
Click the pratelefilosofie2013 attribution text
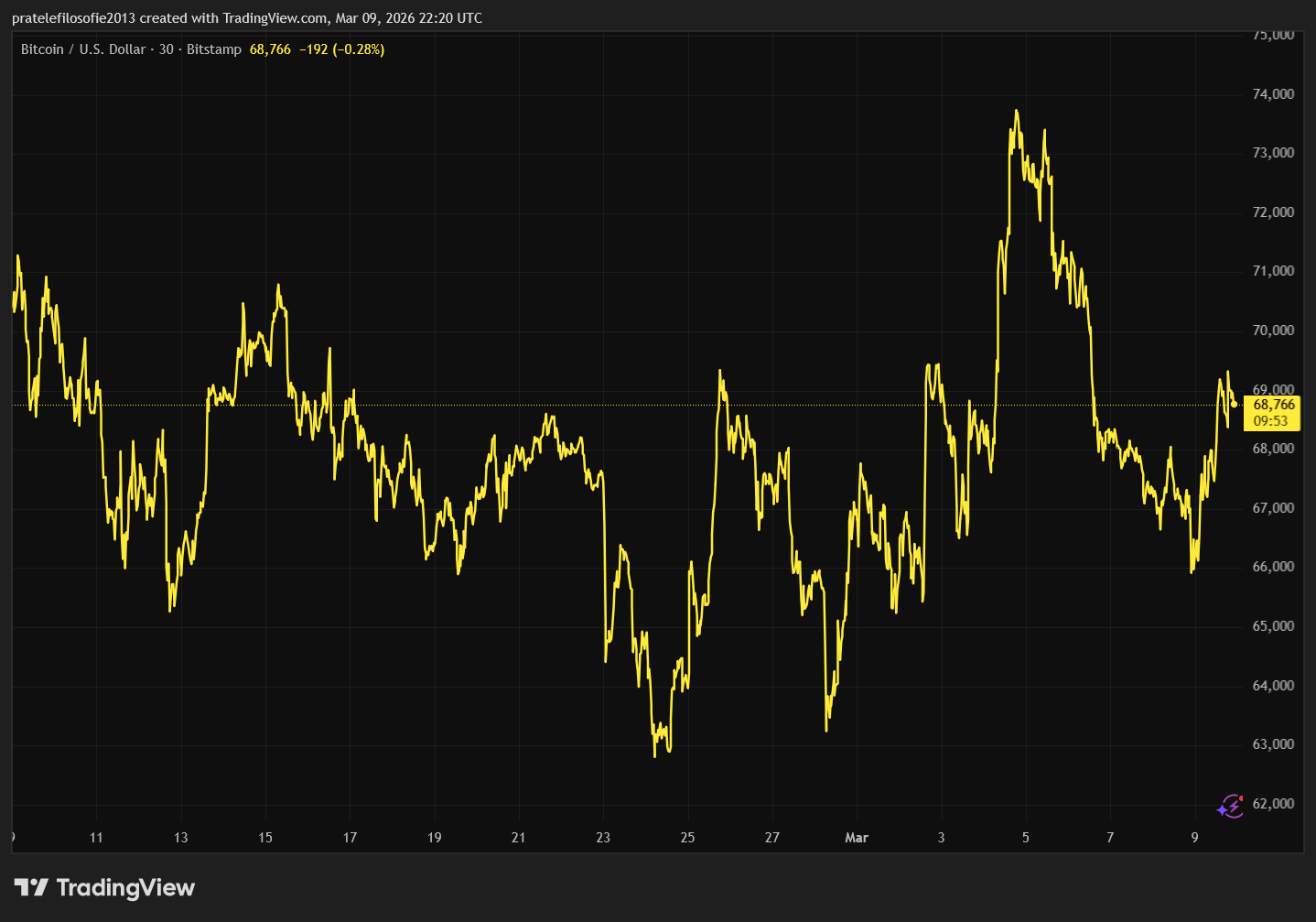coord(73,18)
